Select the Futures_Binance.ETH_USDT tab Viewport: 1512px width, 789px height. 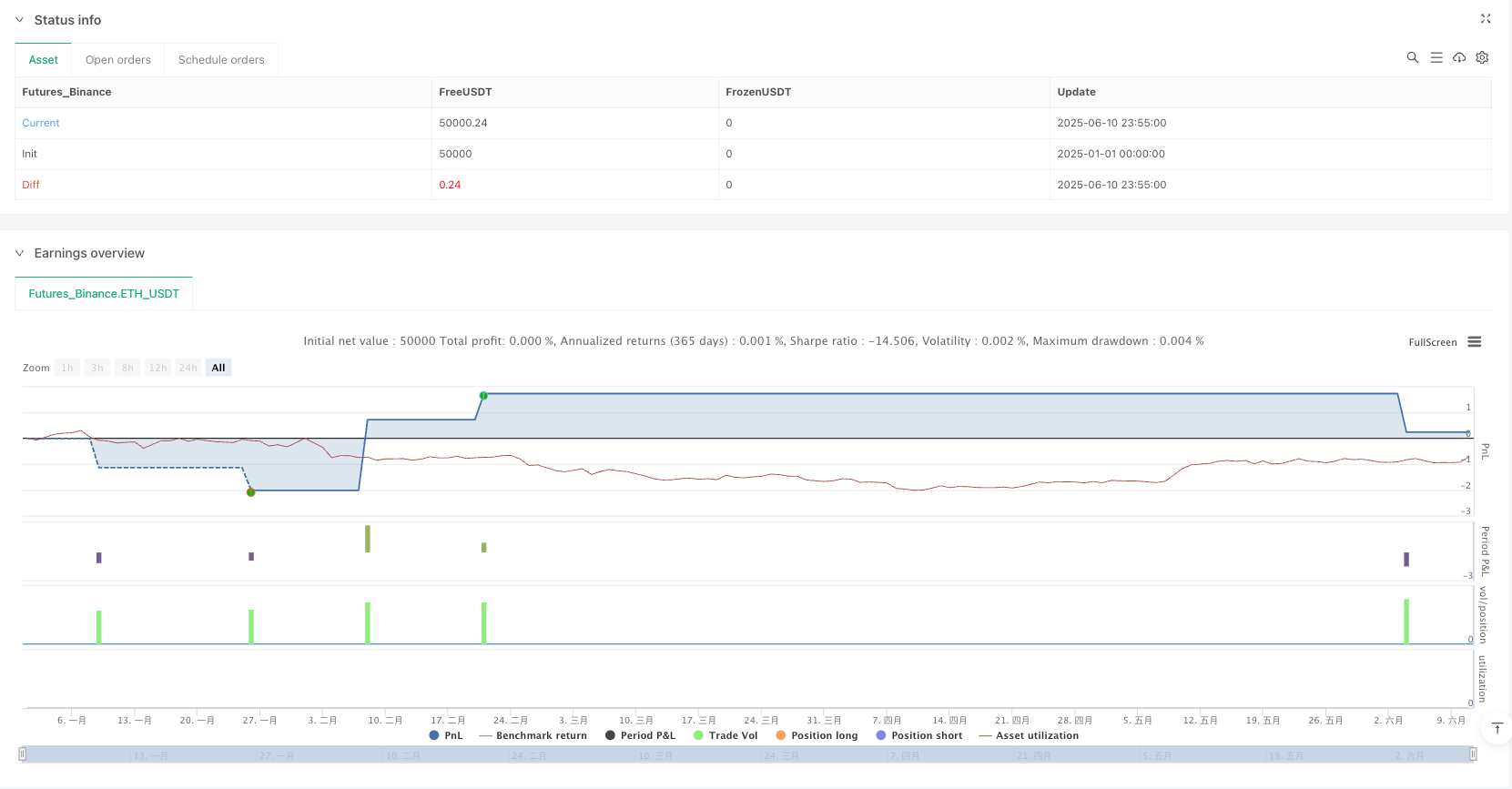[104, 294]
